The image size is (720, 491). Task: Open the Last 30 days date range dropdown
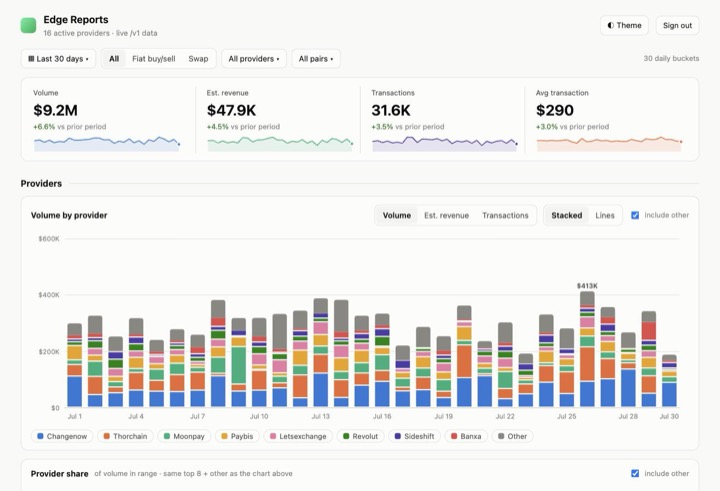point(58,59)
